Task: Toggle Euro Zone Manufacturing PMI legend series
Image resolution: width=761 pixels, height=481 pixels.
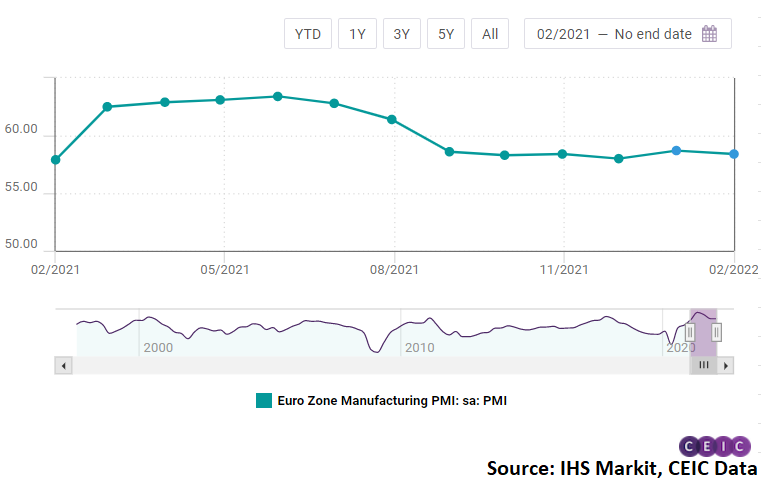Action: 398,401
